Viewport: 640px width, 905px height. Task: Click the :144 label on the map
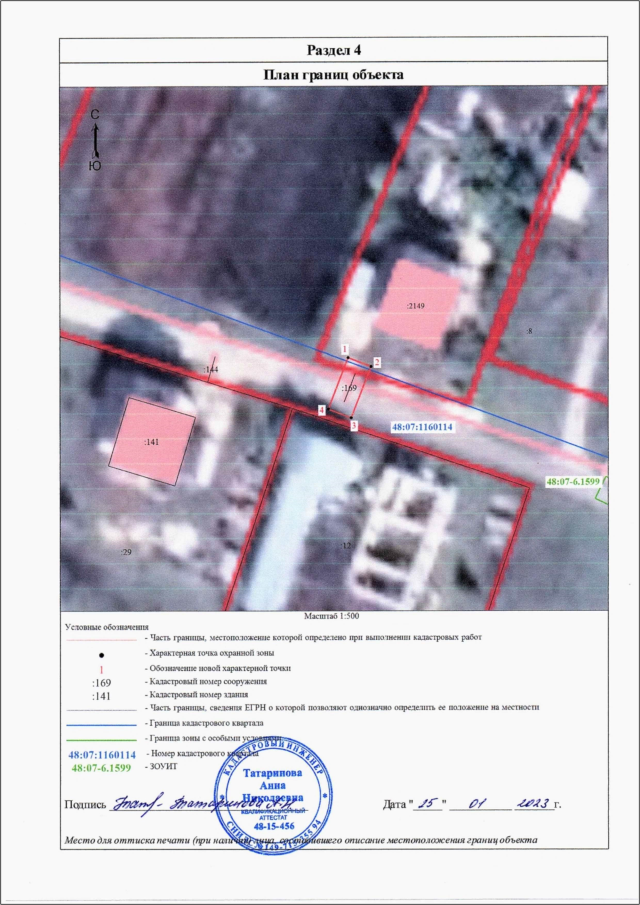click(211, 370)
